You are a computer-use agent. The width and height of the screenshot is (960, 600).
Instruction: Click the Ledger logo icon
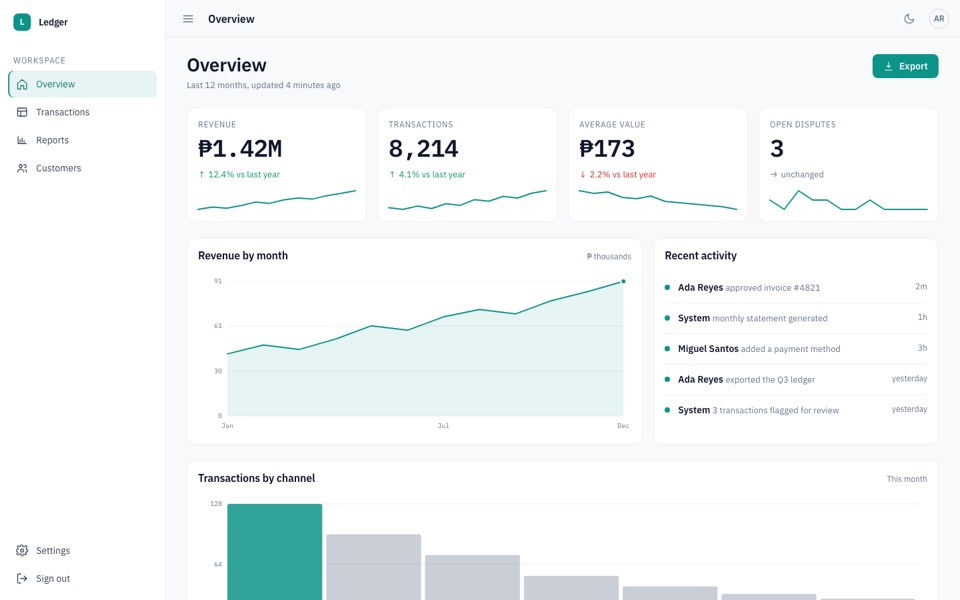click(x=22, y=22)
